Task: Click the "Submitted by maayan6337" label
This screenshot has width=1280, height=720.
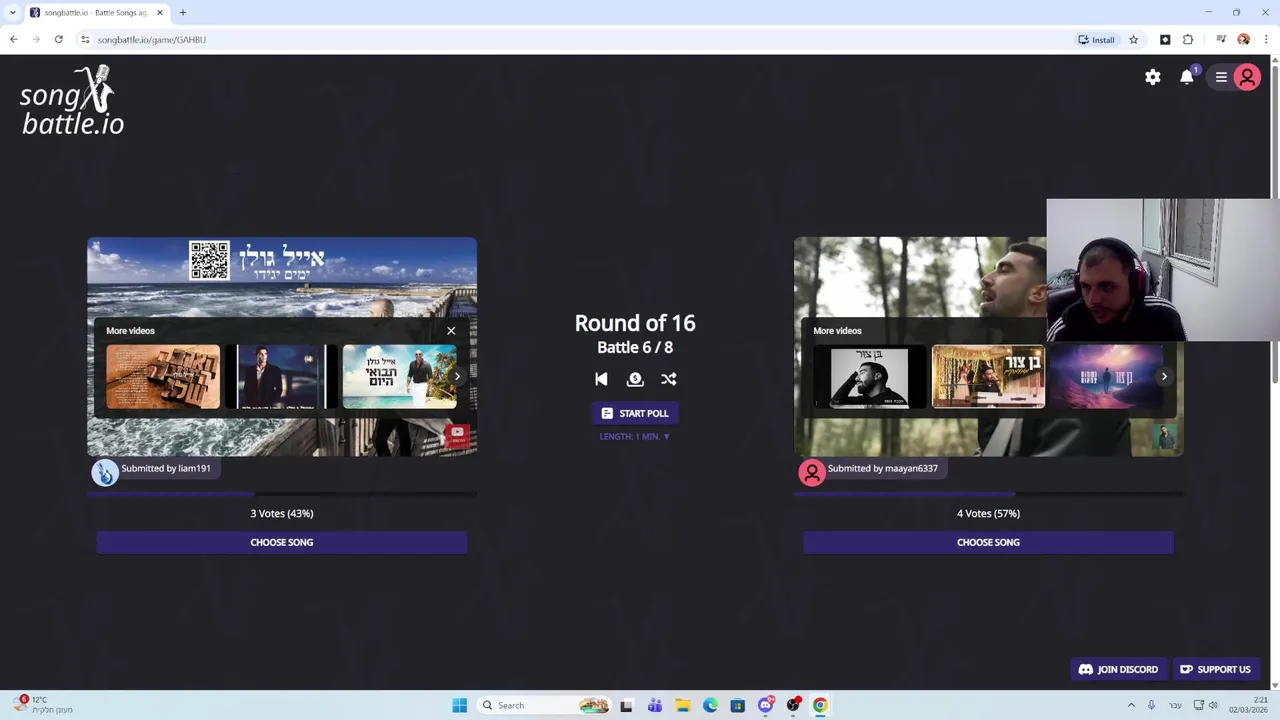Action: (x=883, y=468)
